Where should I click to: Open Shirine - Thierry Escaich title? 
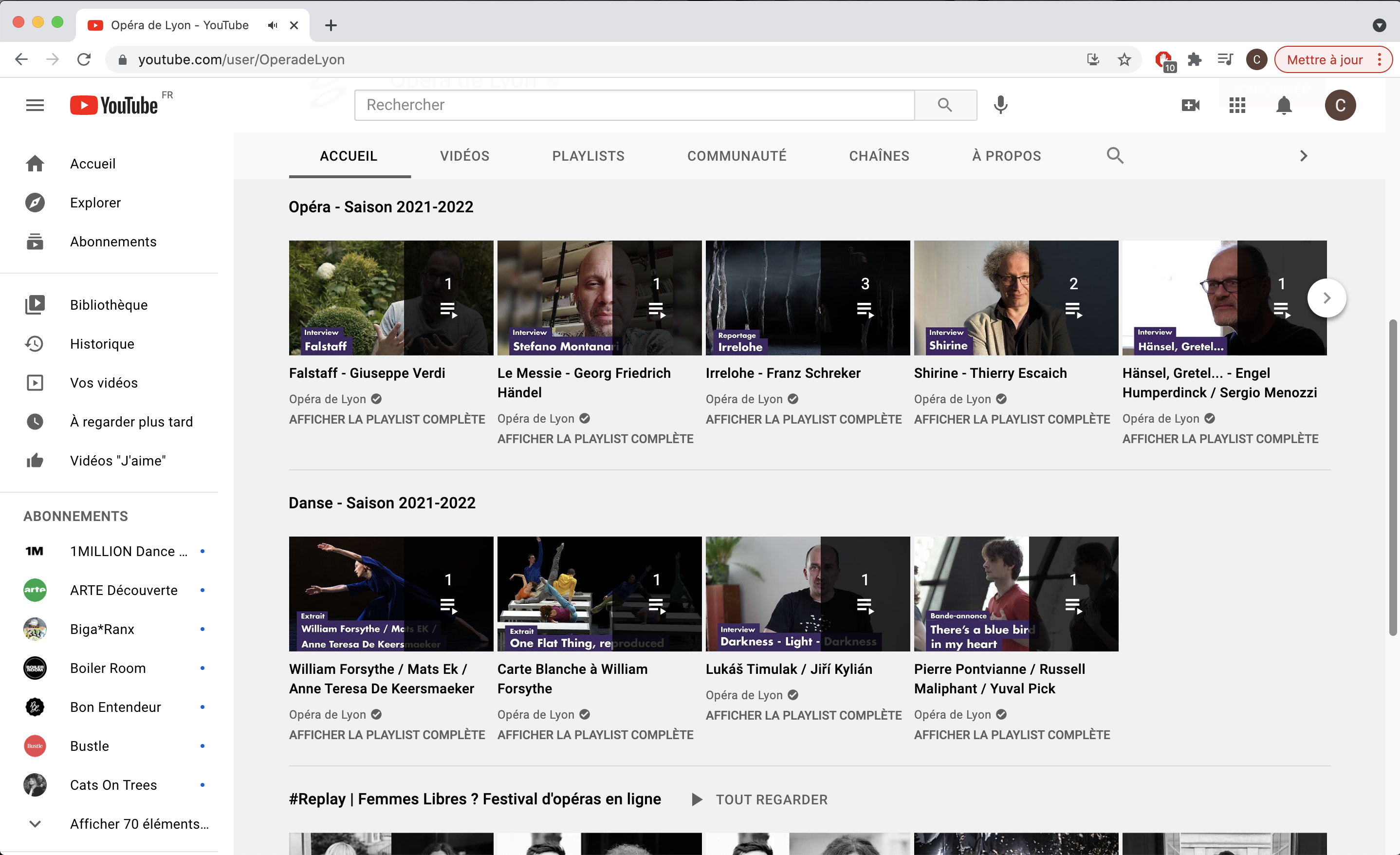click(x=990, y=373)
